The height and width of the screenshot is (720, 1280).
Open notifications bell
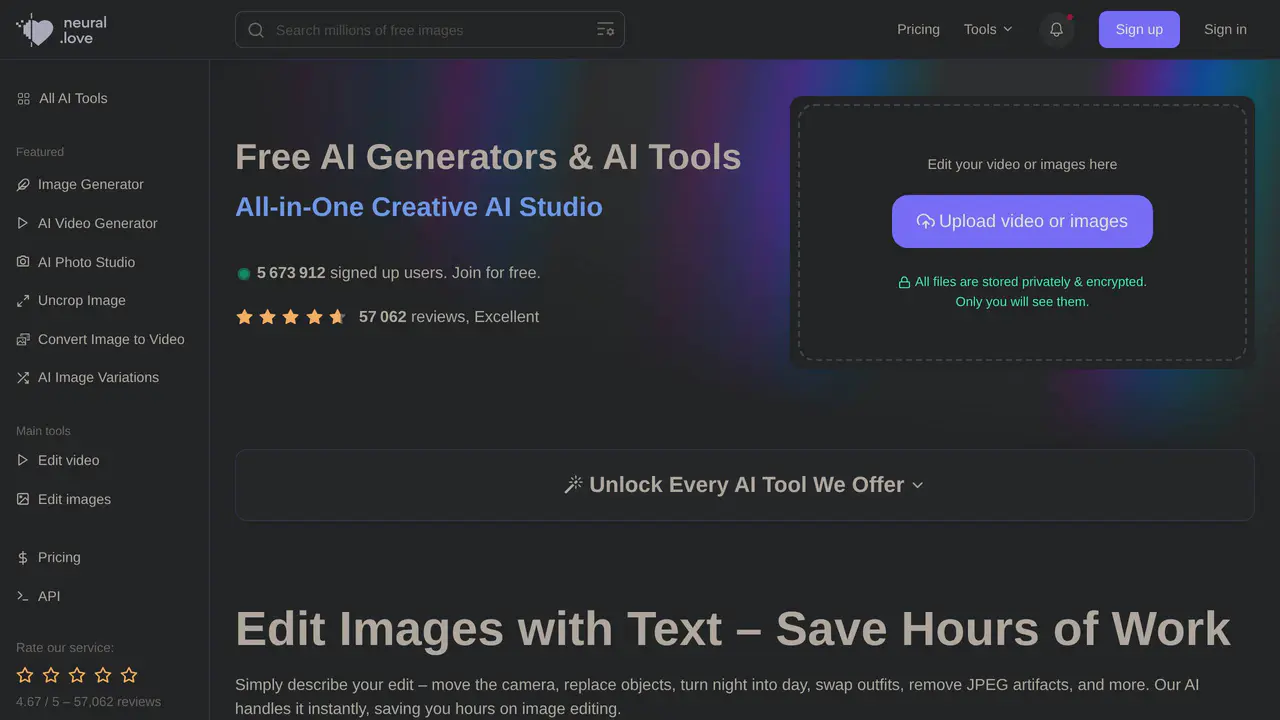pos(1056,30)
